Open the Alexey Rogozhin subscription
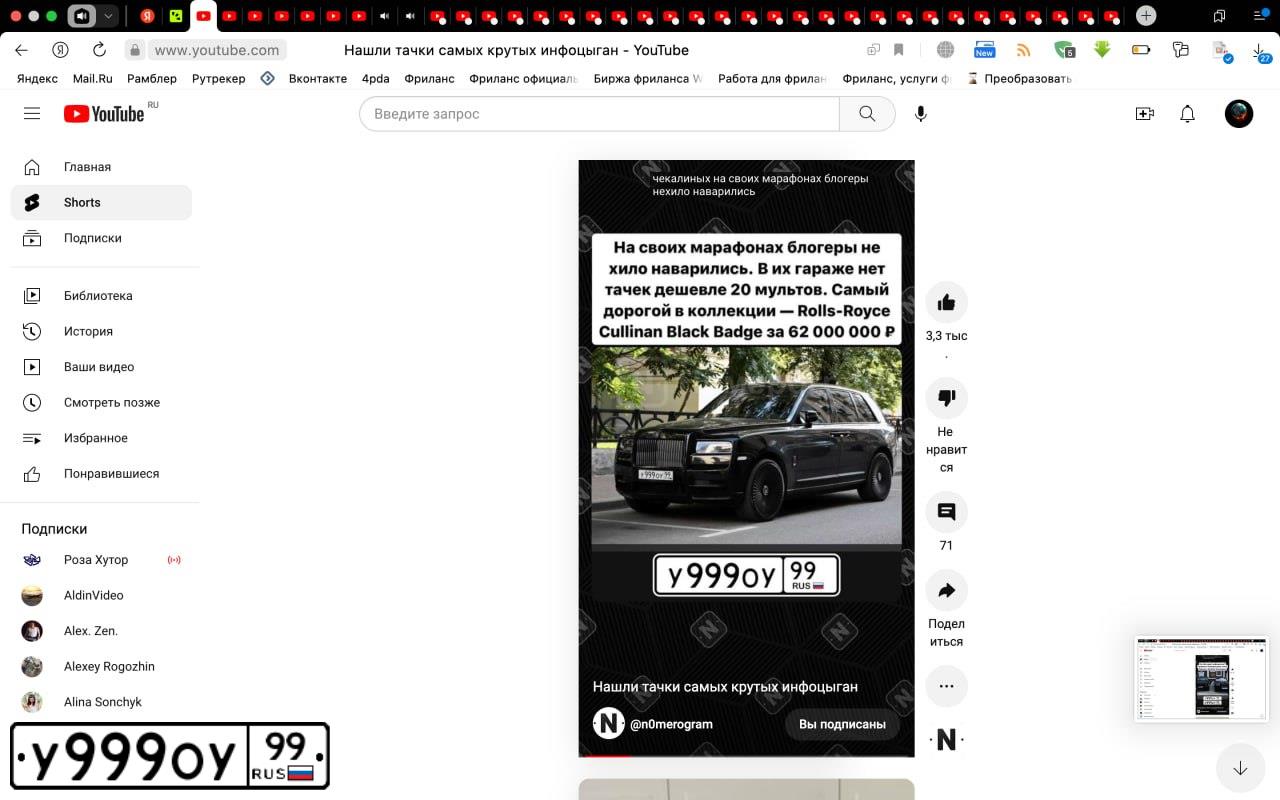The width and height of the screenshot is (1280, 800). pyautogui.click(x=100, y=667)
